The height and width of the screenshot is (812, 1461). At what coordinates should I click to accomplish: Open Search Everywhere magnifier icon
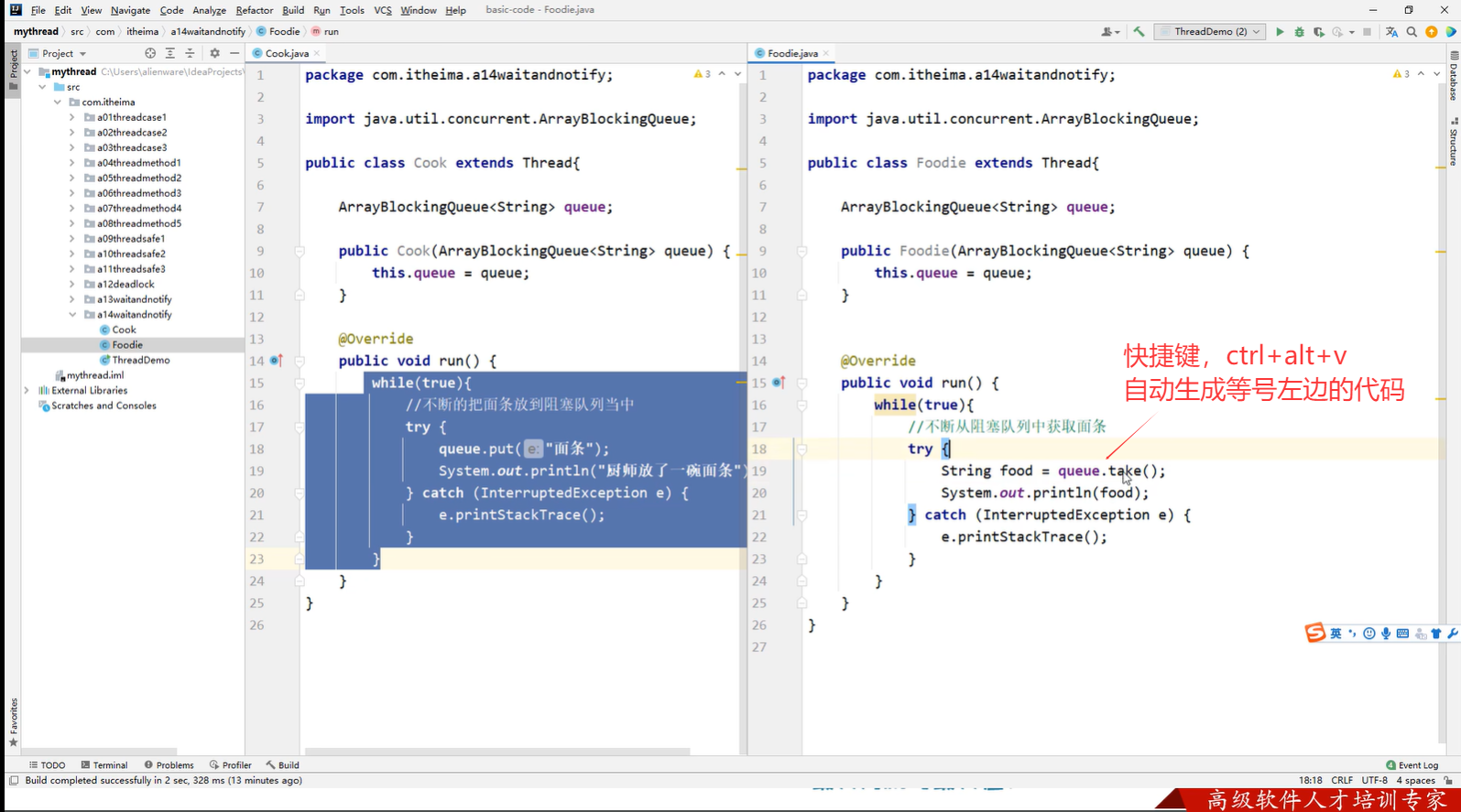pos(1412,32)
